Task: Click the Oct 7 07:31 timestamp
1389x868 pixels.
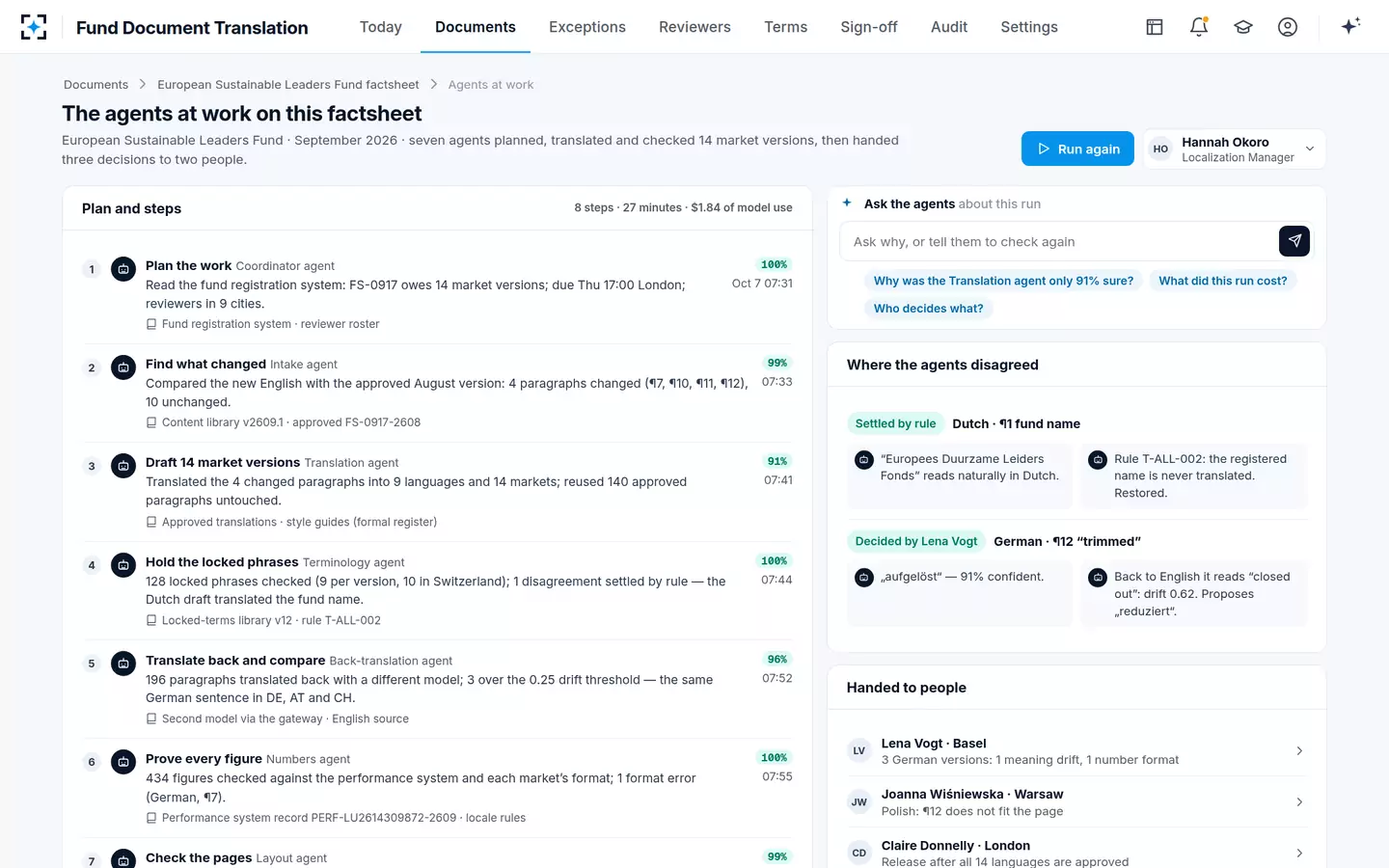Action: coord(762,284)
